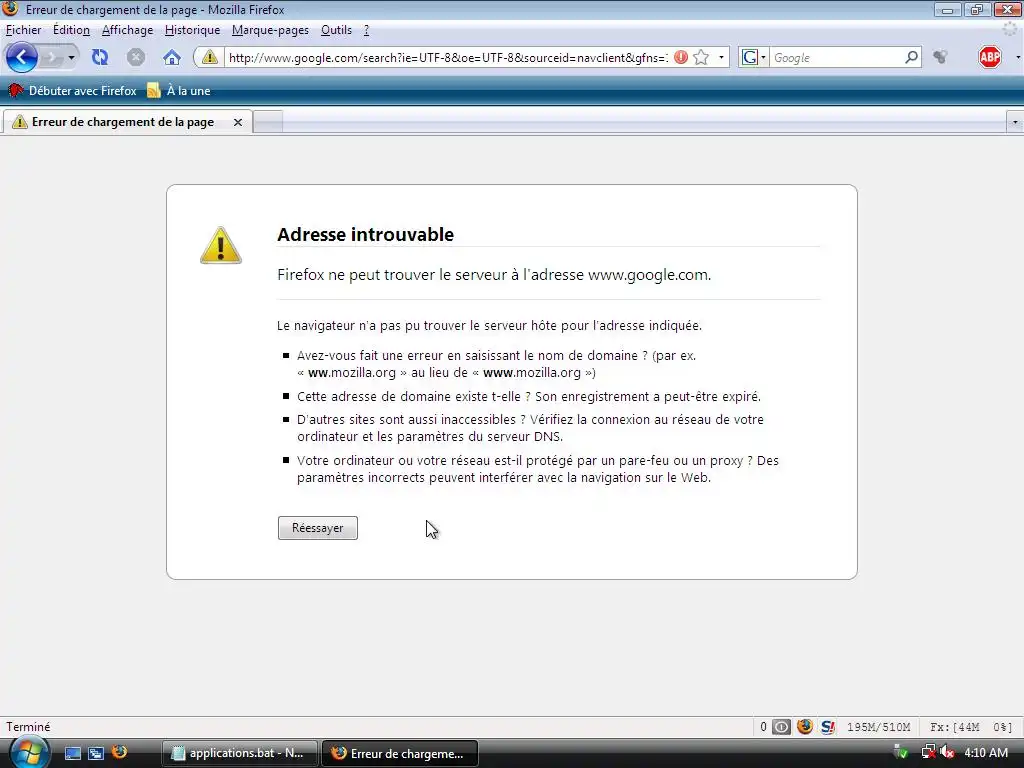Switch to applications.bat Notepad taskbar button
Screen dimensions: 1024x768
click(239, 753)
